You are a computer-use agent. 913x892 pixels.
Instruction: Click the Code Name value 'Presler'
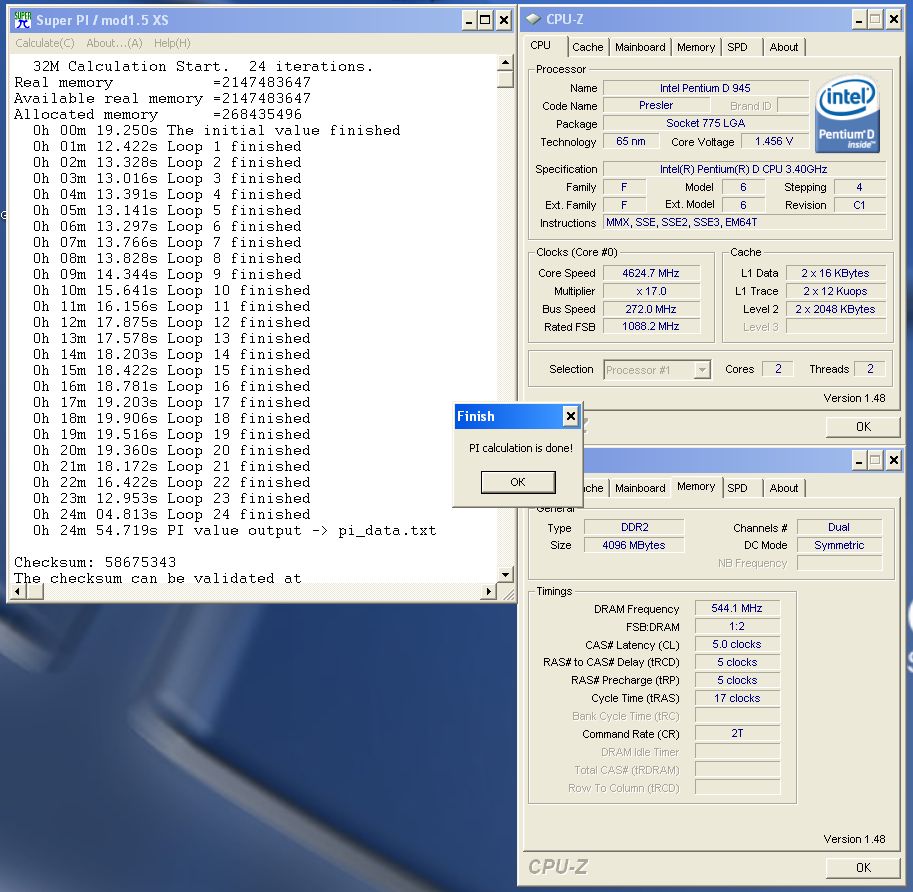tap(656, 105)
